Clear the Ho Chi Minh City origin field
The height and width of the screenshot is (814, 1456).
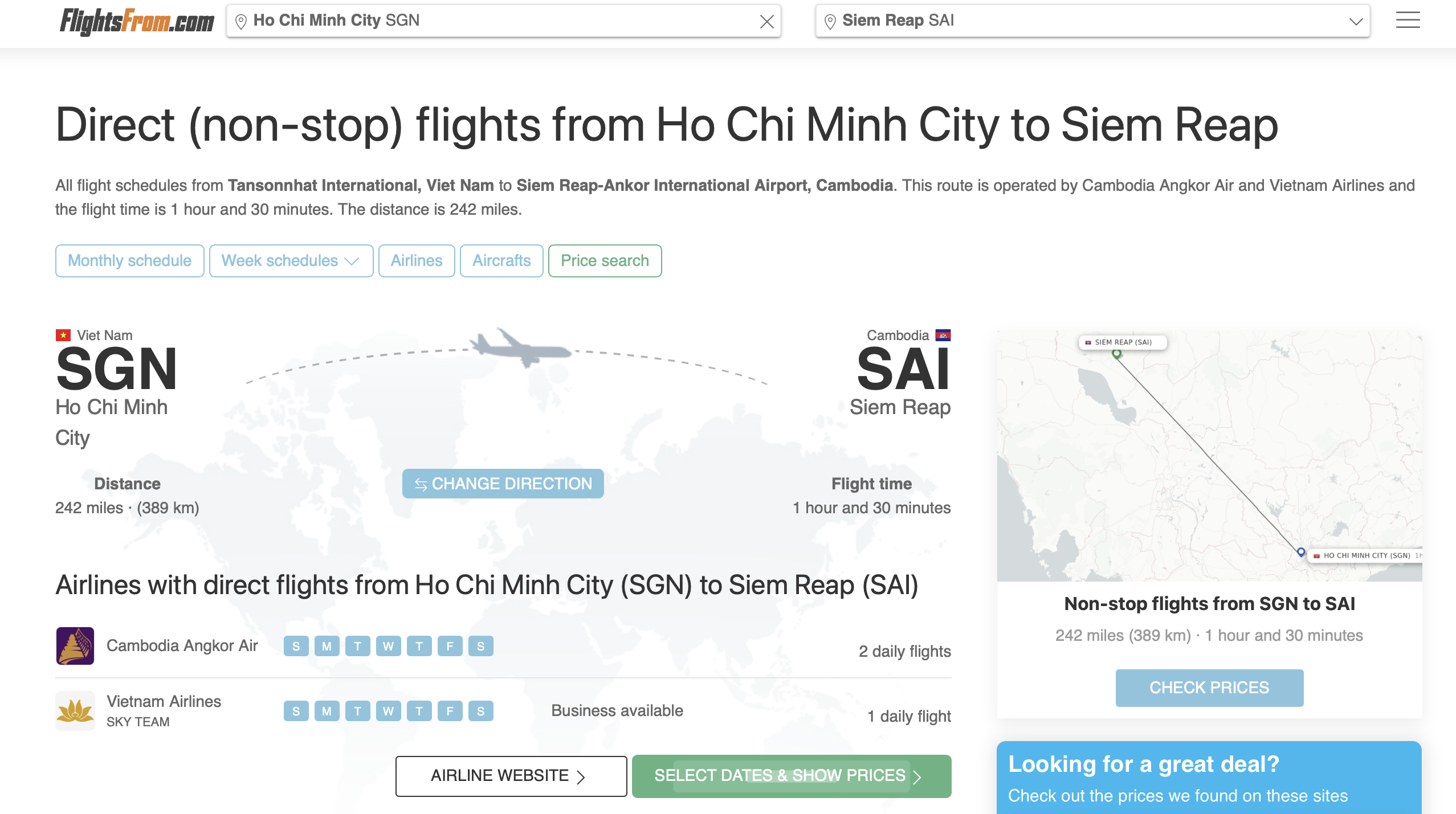(x=766, y=22)
